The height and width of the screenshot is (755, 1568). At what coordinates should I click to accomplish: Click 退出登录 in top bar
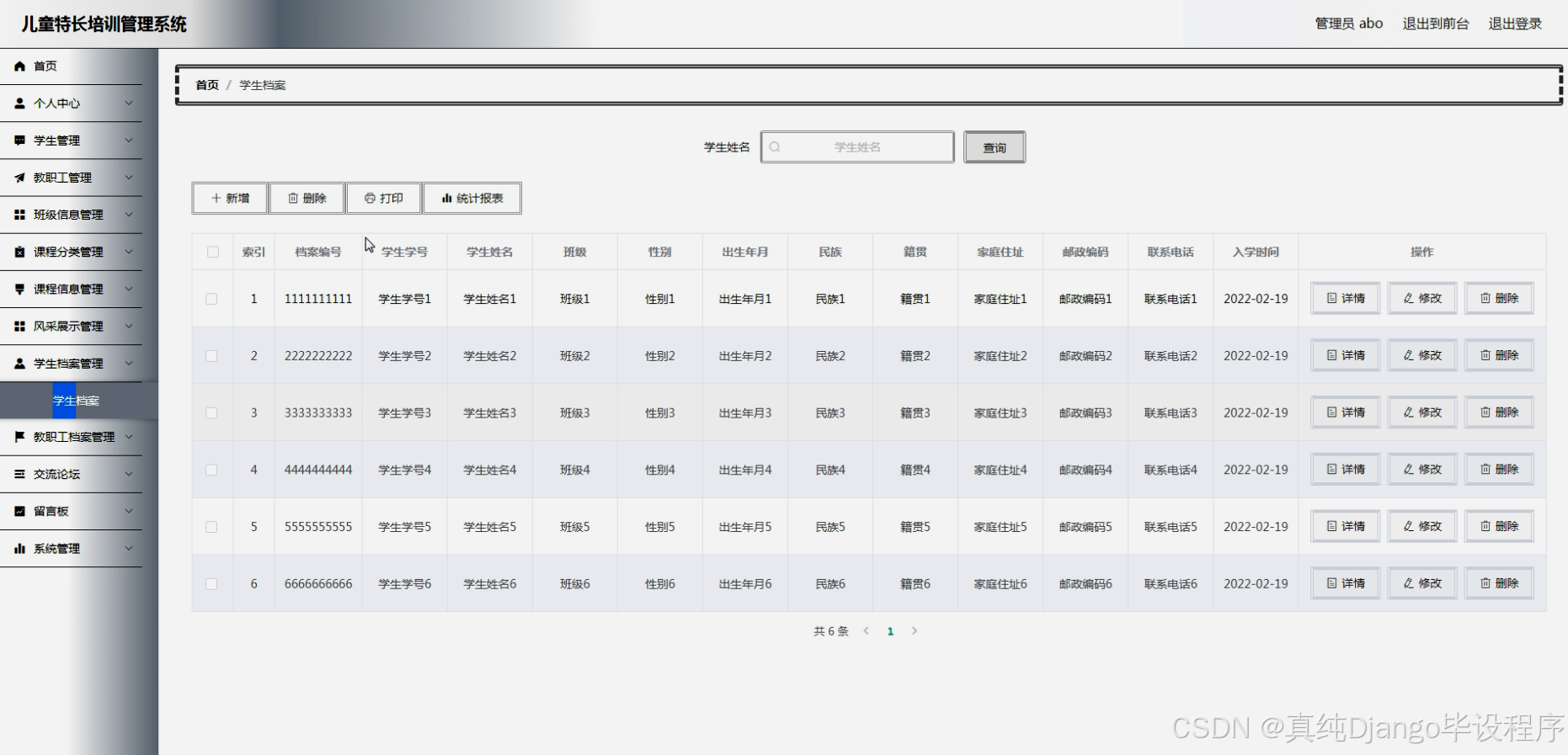[1515, 24]
